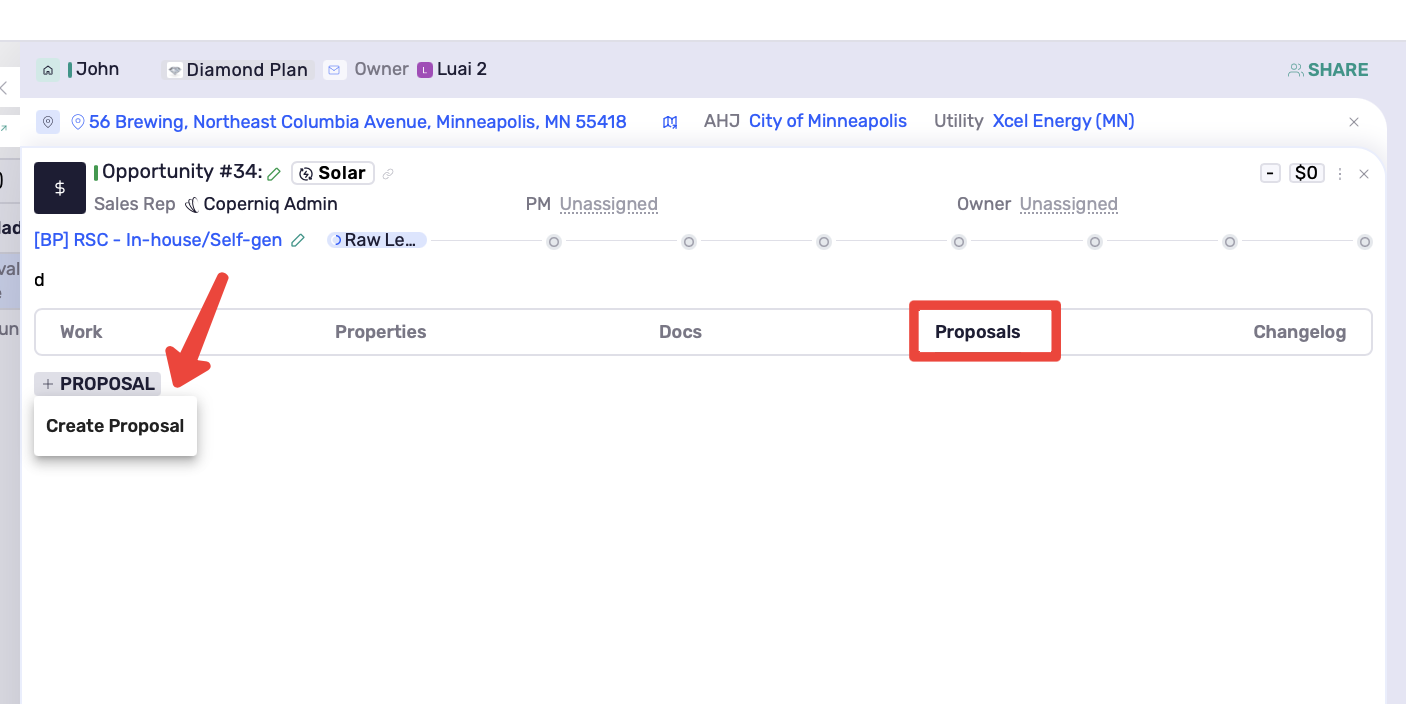Select the Solar trade chip

pos(333,173)
